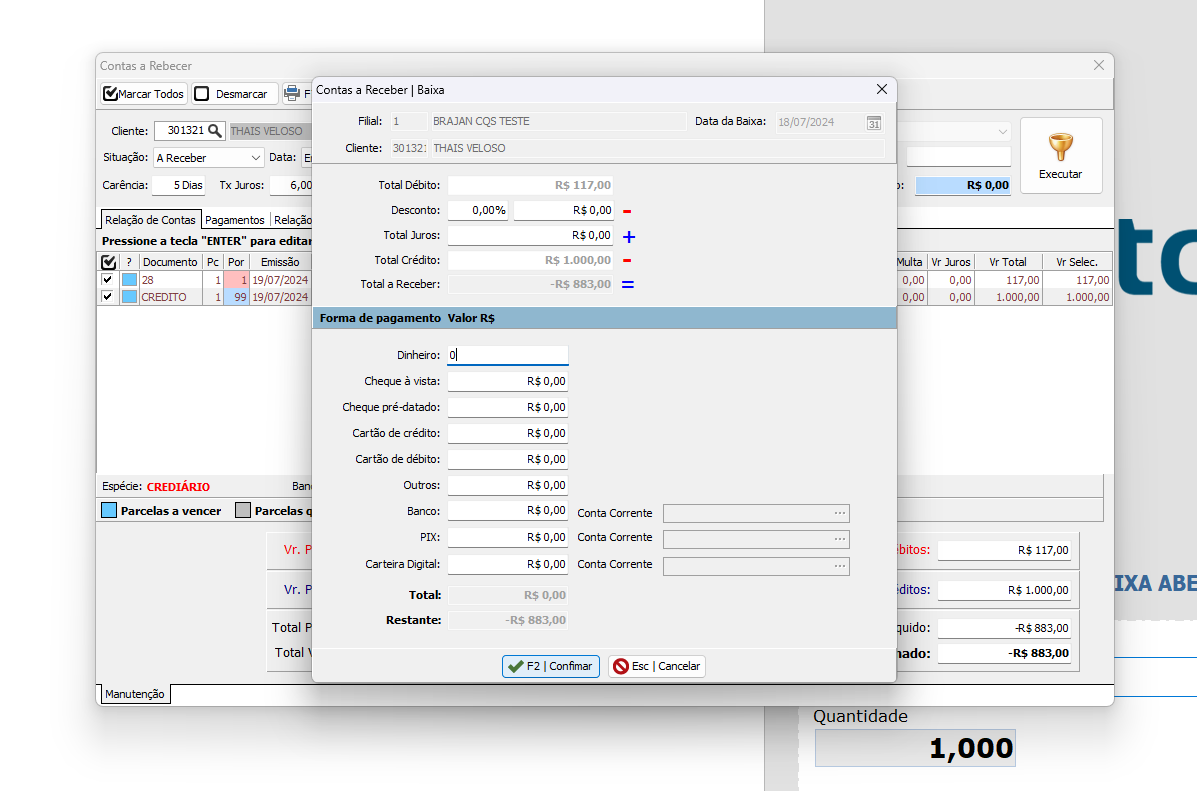This screenshot has height=791, width=1197.
Task: Click the blue Parcelas a vencer color legend
Action: coord(110,510)
